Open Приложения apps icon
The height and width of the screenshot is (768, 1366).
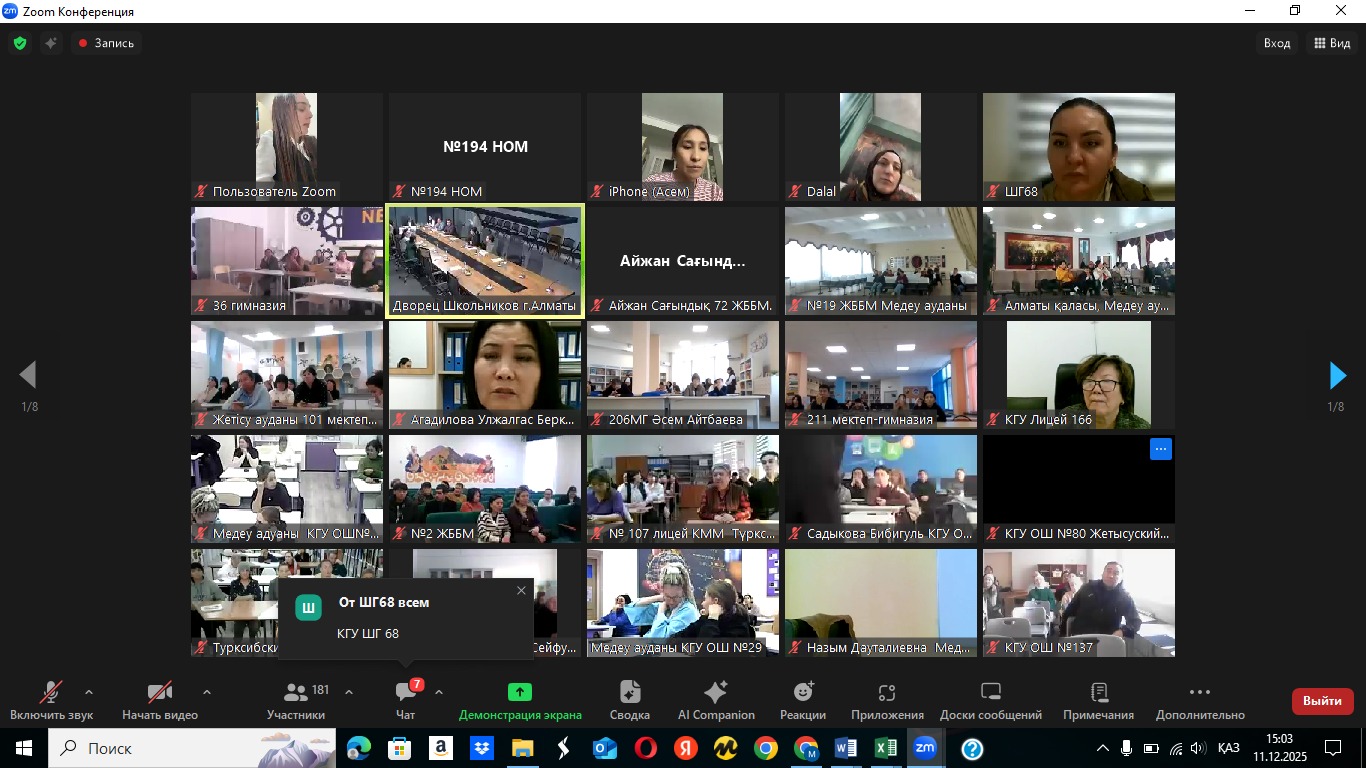[x=887, y=693]
